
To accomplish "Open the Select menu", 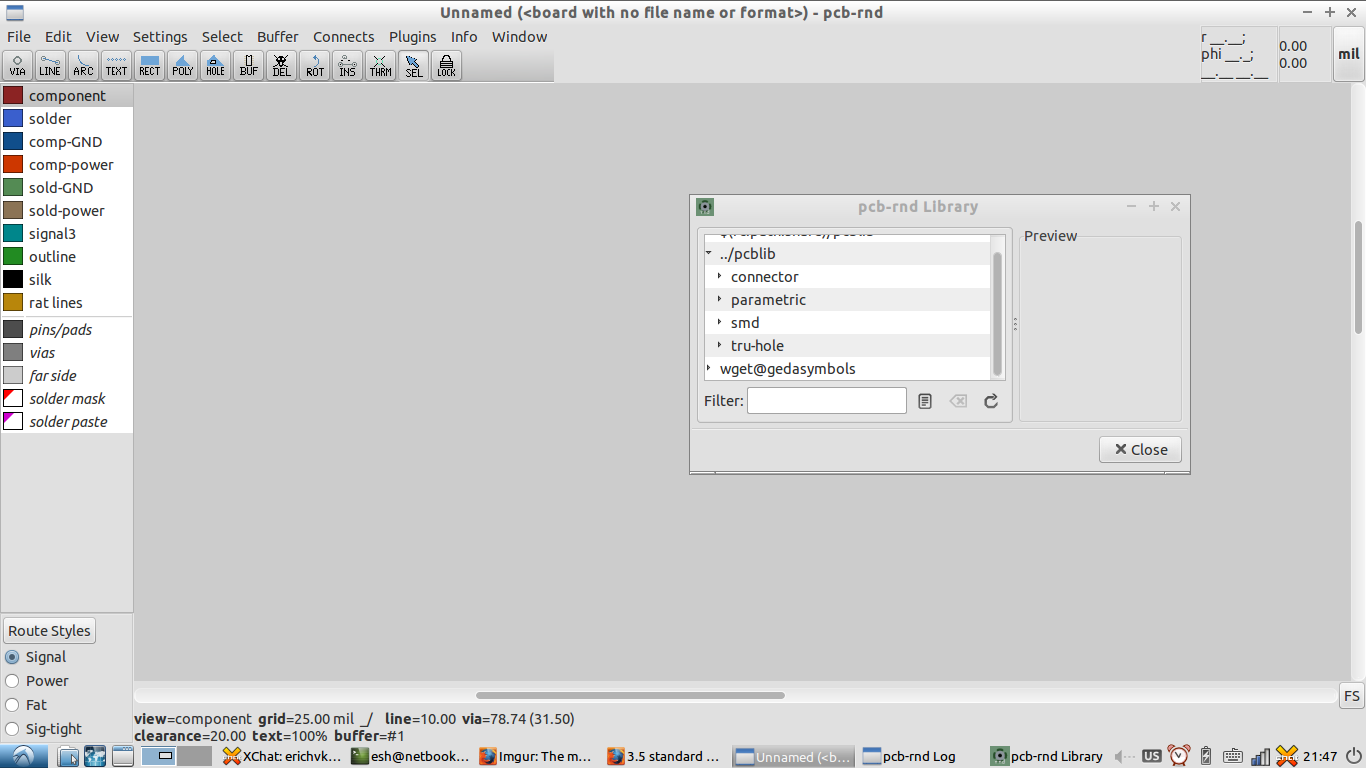I will (x=222, y=37).
